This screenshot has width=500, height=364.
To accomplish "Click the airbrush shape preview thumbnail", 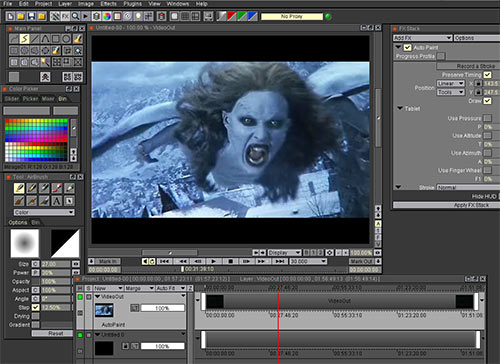I will coord(25,243).
